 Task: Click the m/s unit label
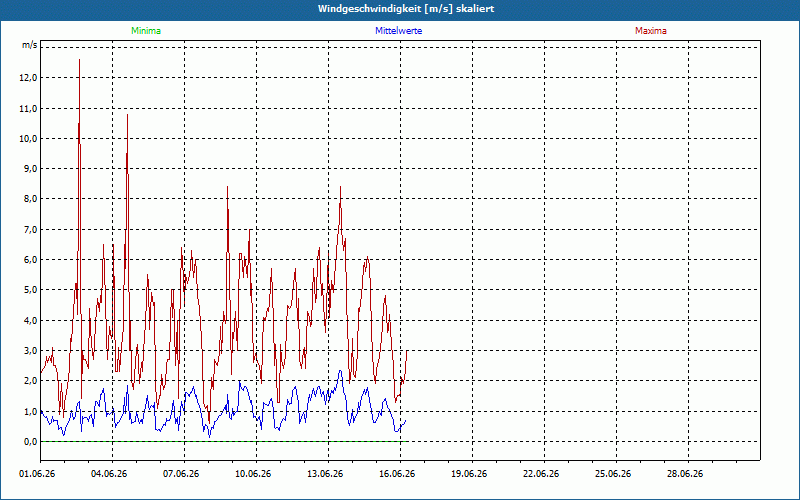pos(30,45)
